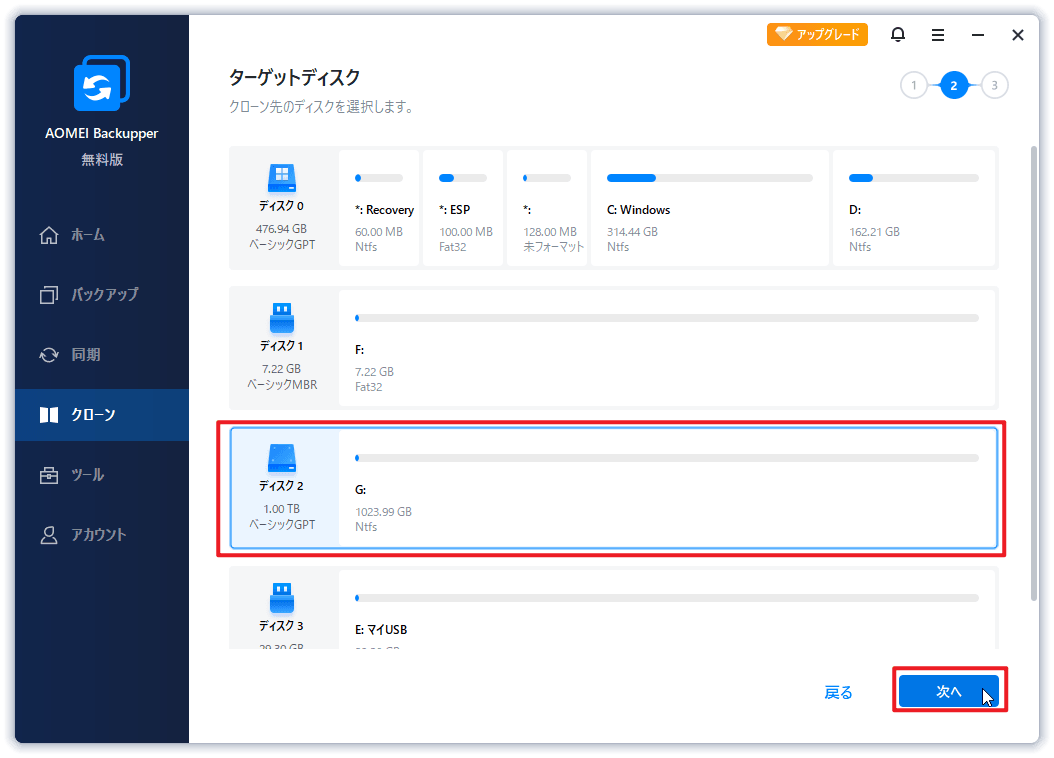Click the 次へ button

point(948,691)
